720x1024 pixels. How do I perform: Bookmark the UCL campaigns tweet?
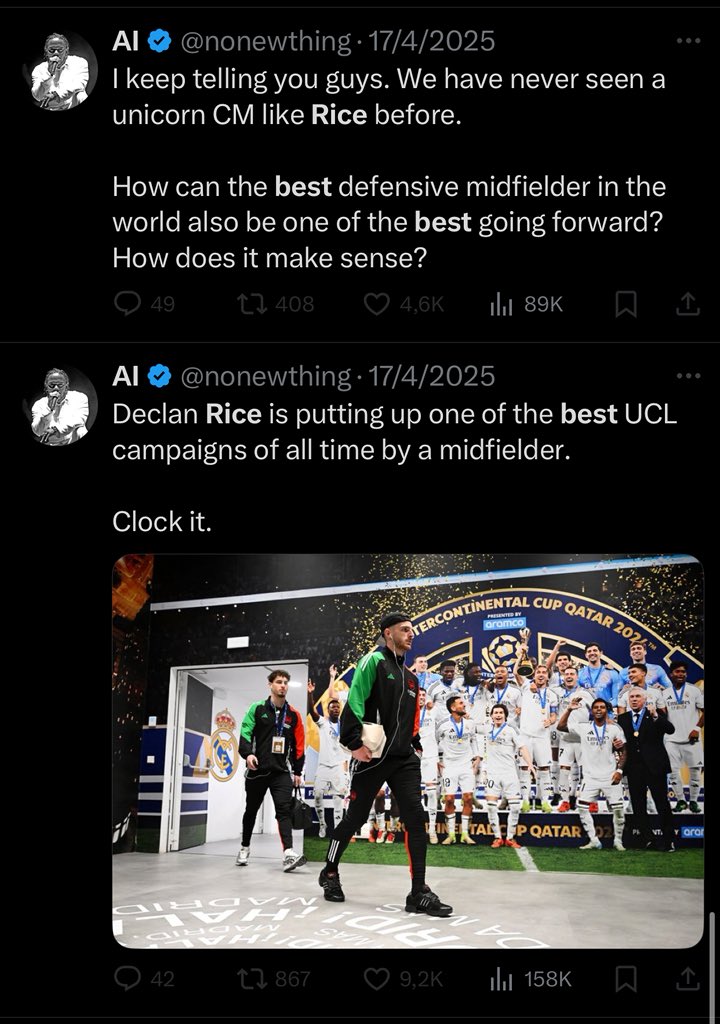(x=626, y=978)
